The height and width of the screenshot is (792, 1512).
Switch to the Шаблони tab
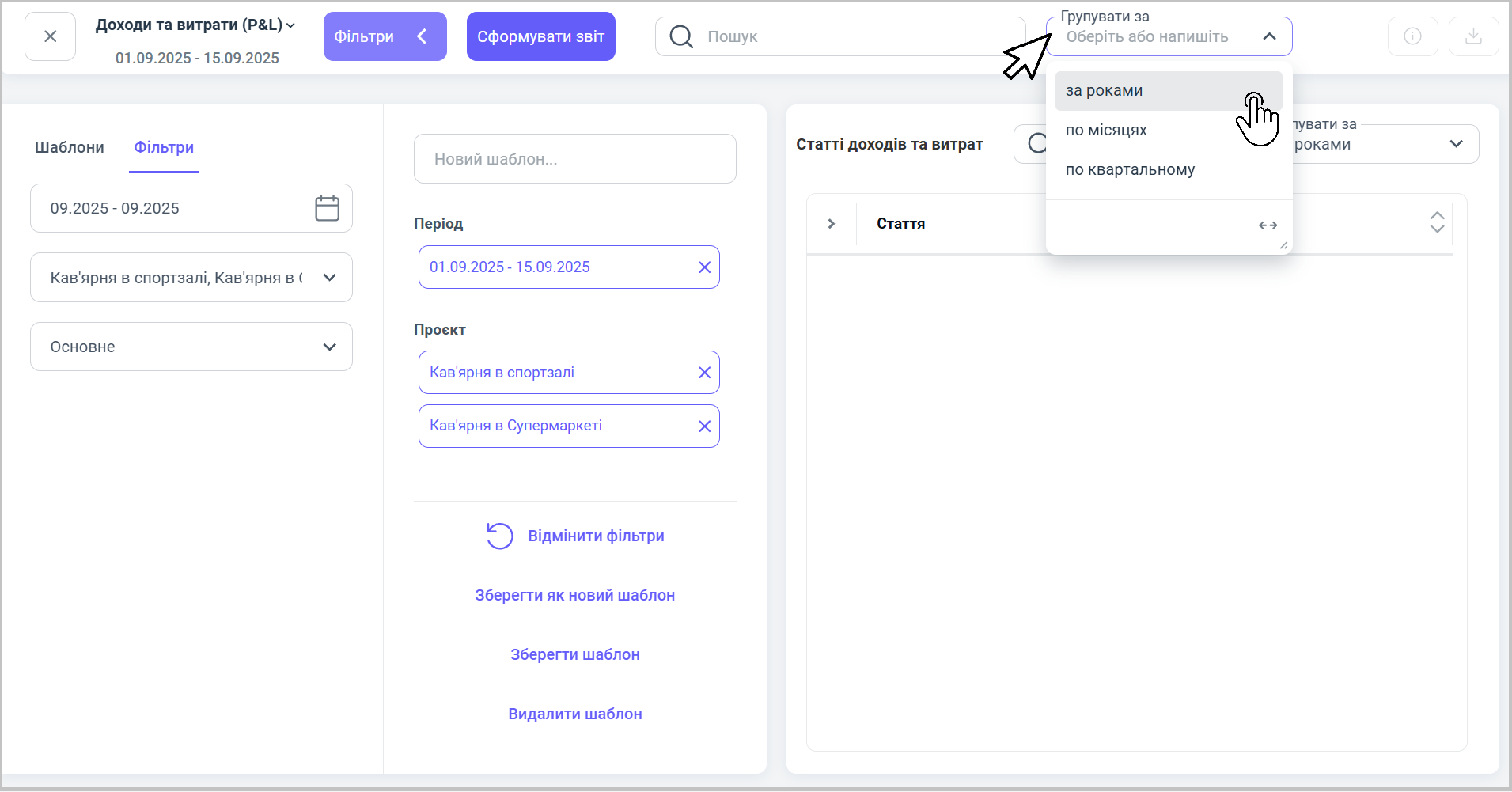click(70, 148)
